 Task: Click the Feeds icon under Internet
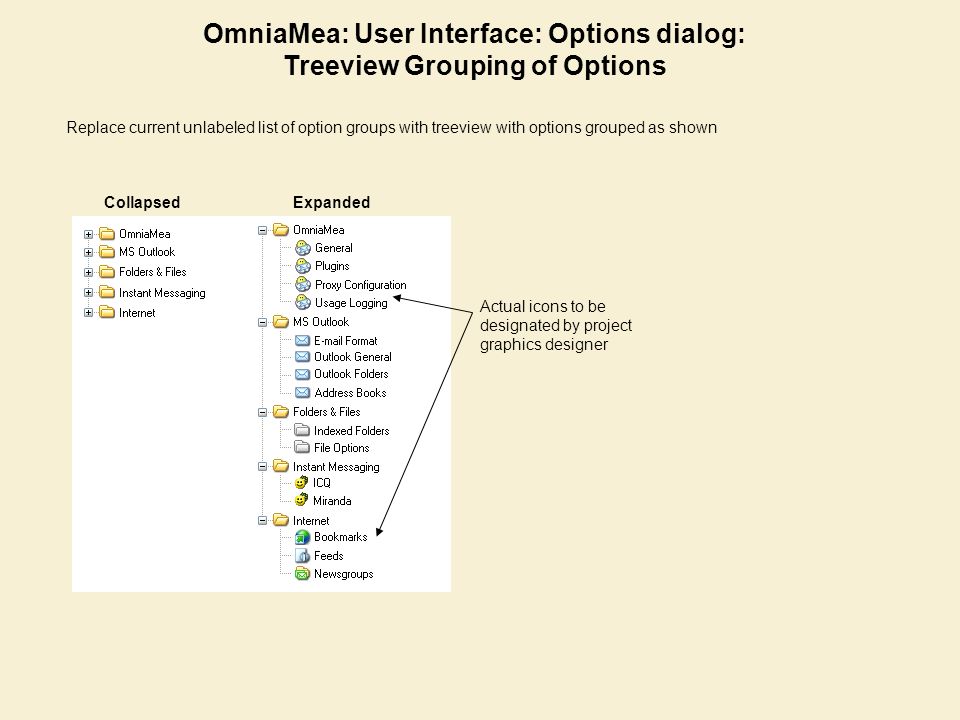pyautogui.click(x=302, y=555)
